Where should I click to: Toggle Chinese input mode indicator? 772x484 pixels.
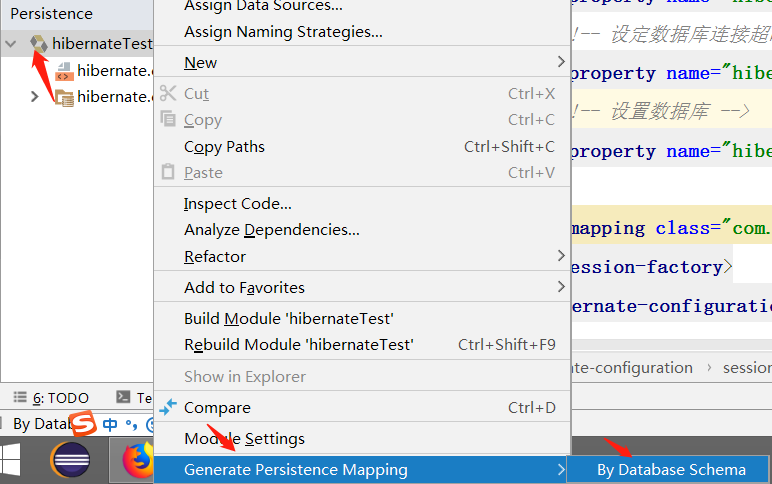[x=110, y=424]
